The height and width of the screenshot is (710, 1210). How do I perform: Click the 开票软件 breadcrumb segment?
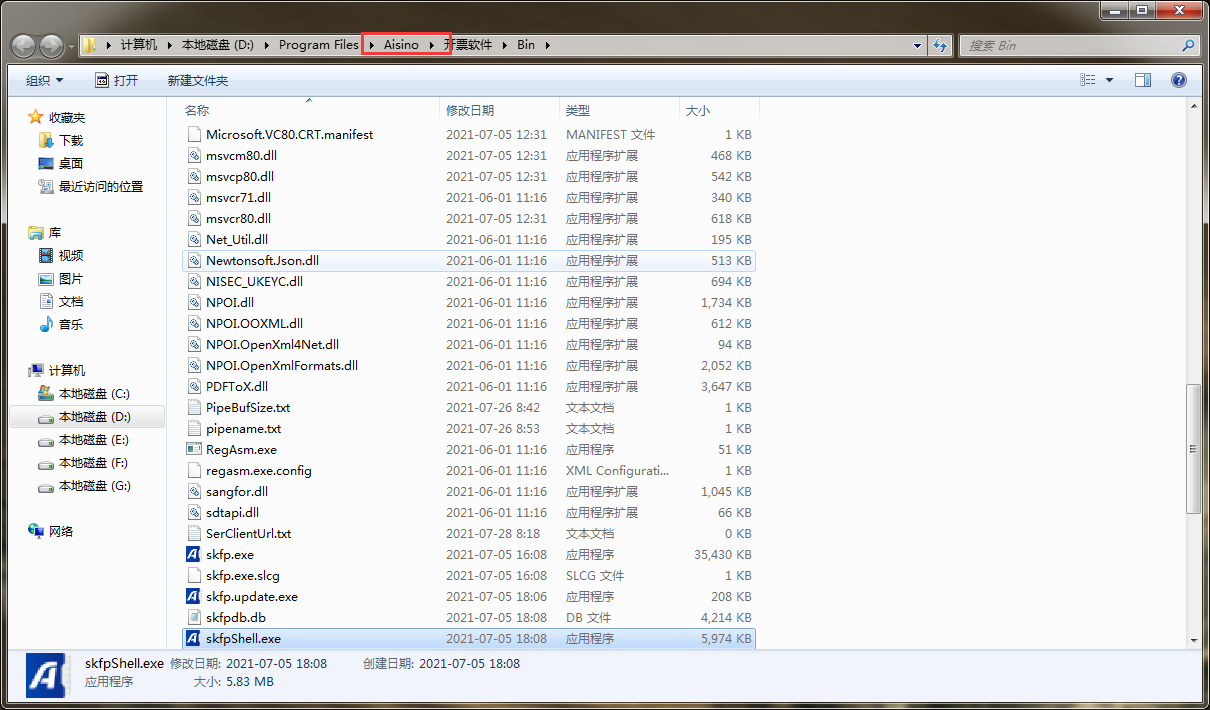point(468,45)
